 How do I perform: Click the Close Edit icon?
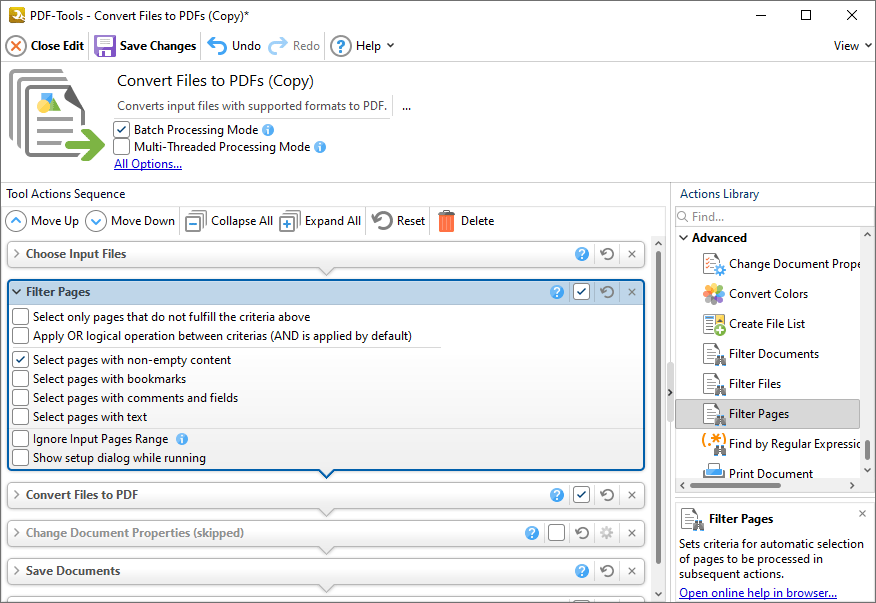(16, 46)
